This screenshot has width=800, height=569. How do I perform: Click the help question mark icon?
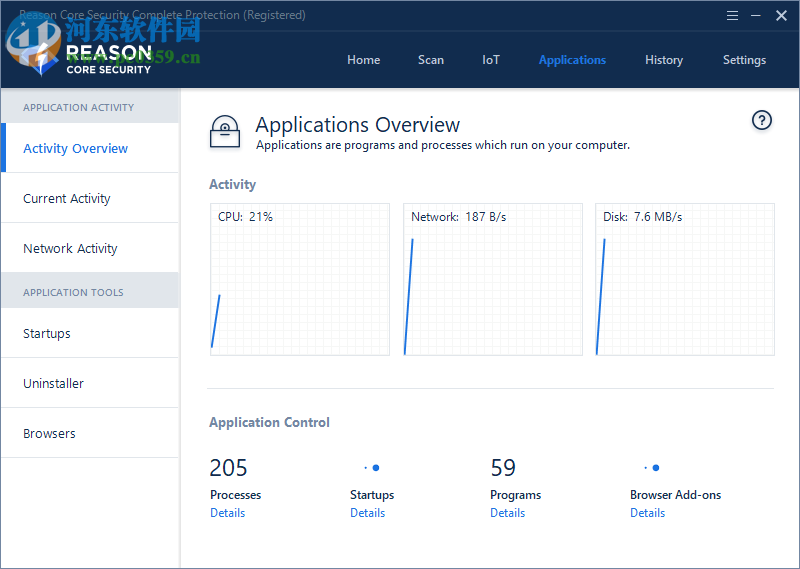762,120
